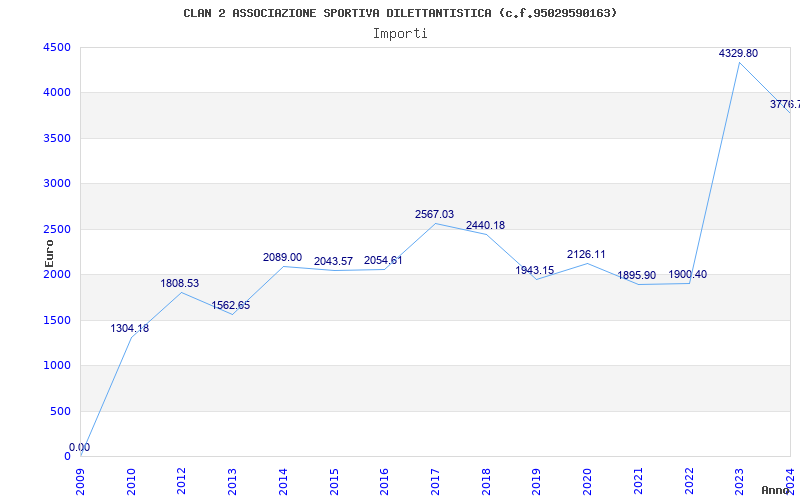Select the 2089.00 data label
This screenshot has height=500, width=800.
tap(282, 258)
